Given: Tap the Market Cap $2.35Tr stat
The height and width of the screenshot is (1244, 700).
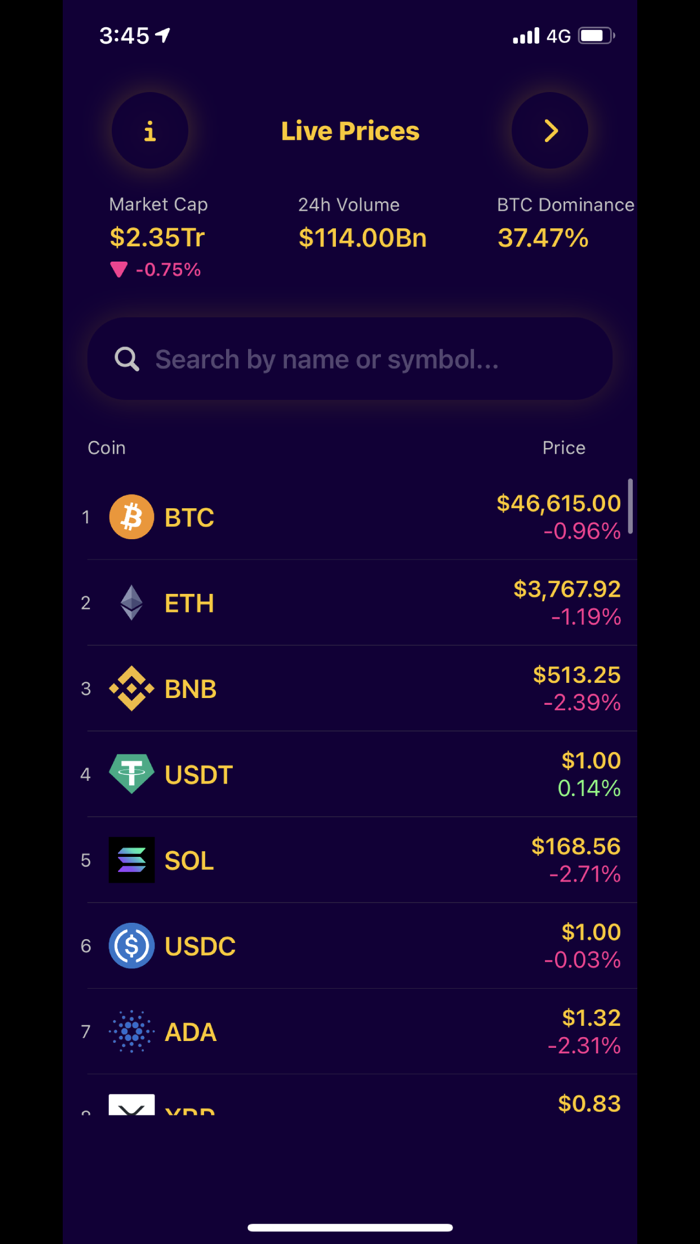Looking at the screenshot, I should (157, 238).
